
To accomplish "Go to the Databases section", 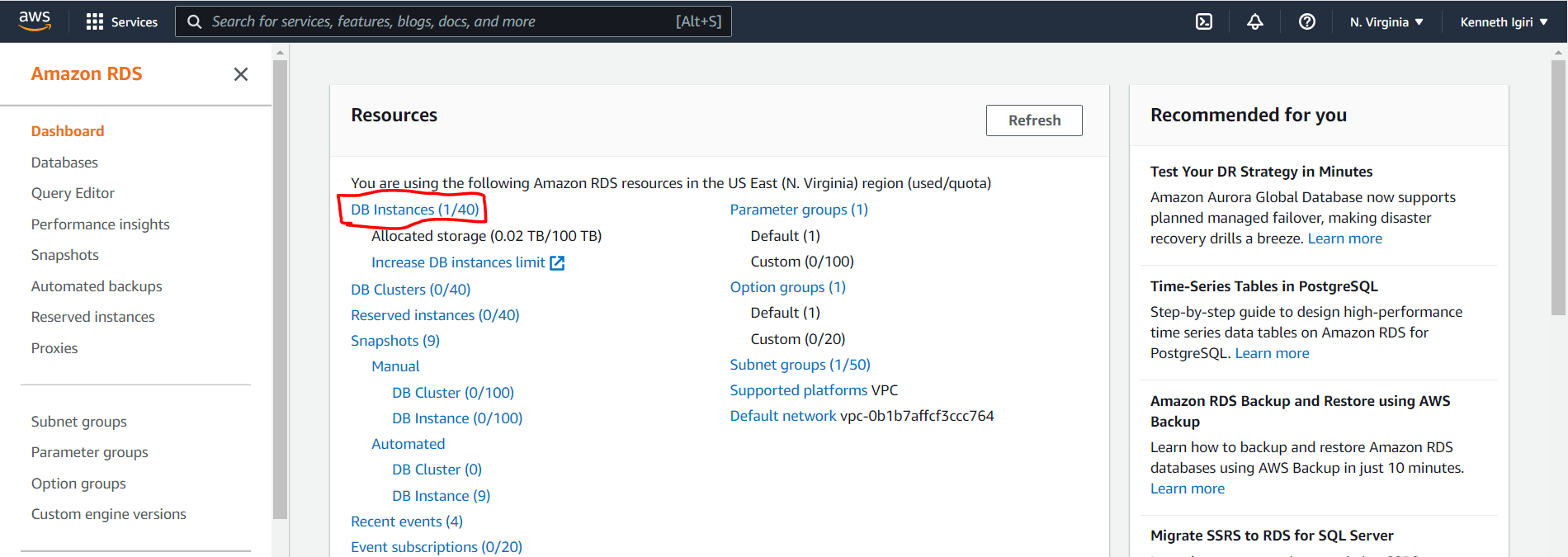I will [64, 162].
